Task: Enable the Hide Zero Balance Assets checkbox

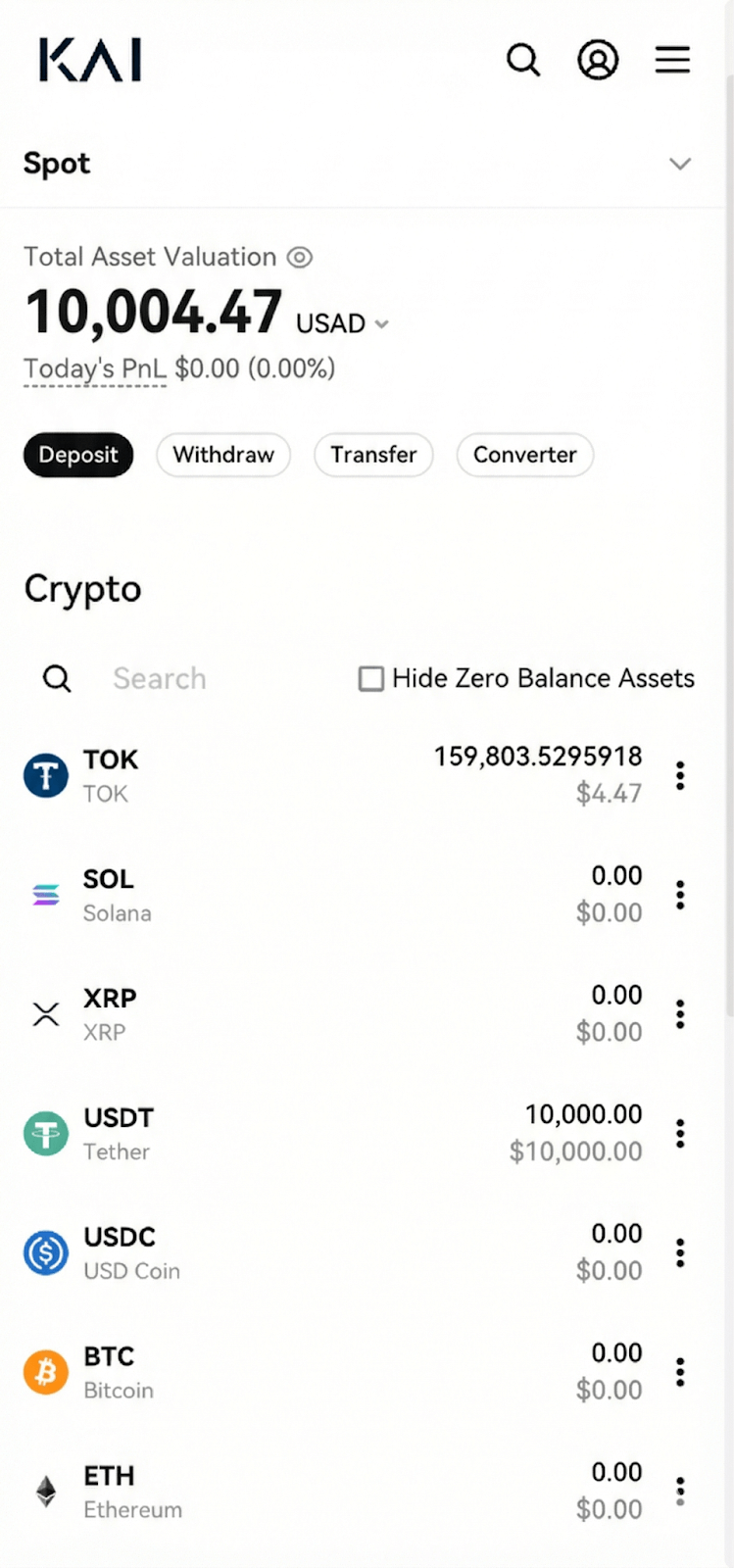Action: (x=371, y=678)
